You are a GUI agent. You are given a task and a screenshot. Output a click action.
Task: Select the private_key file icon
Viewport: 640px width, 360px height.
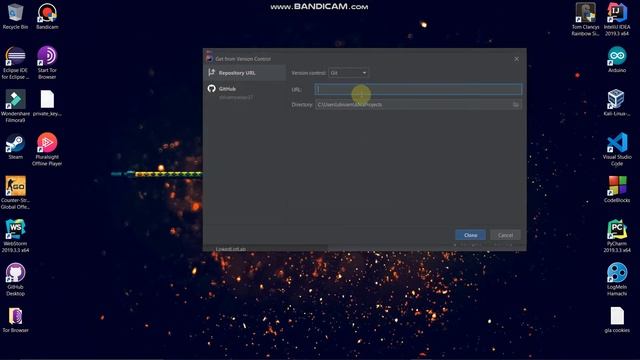coord(47,104)
